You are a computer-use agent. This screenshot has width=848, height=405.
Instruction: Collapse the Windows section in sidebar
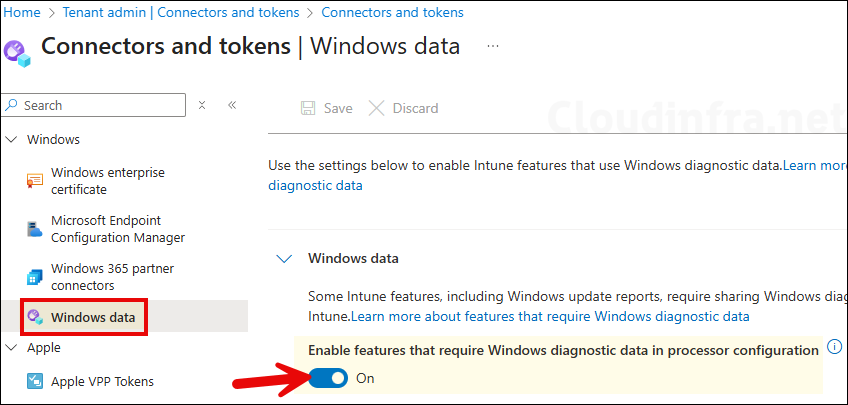point(11,140)
